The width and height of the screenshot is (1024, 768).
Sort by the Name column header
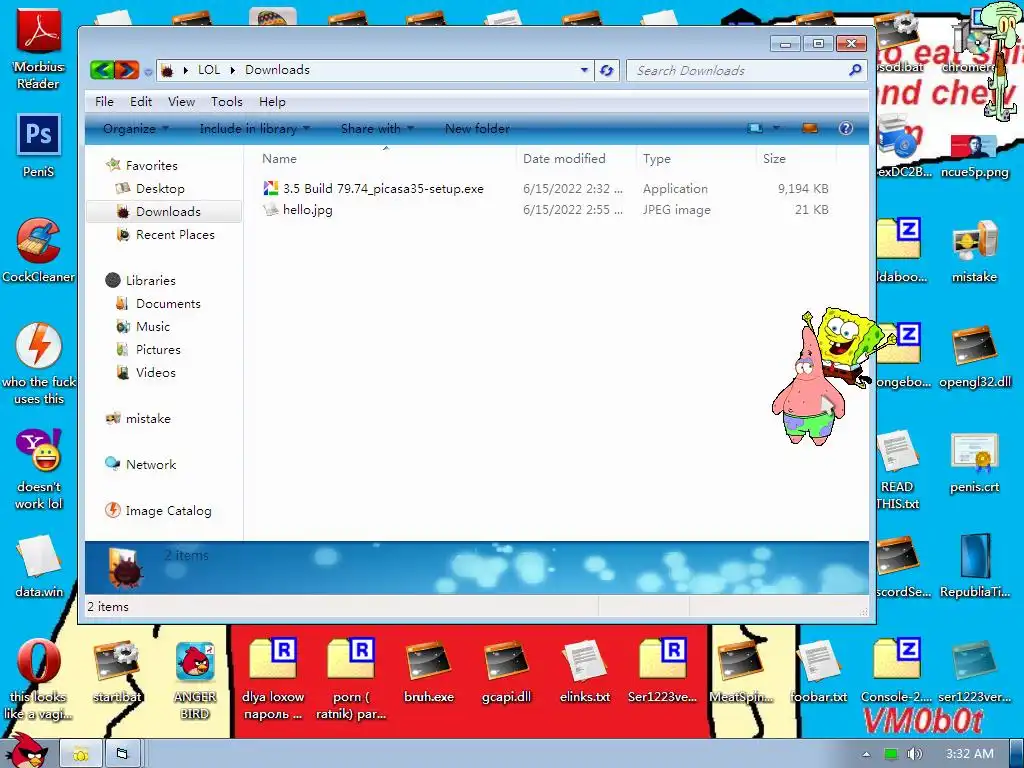click(385, 158)
